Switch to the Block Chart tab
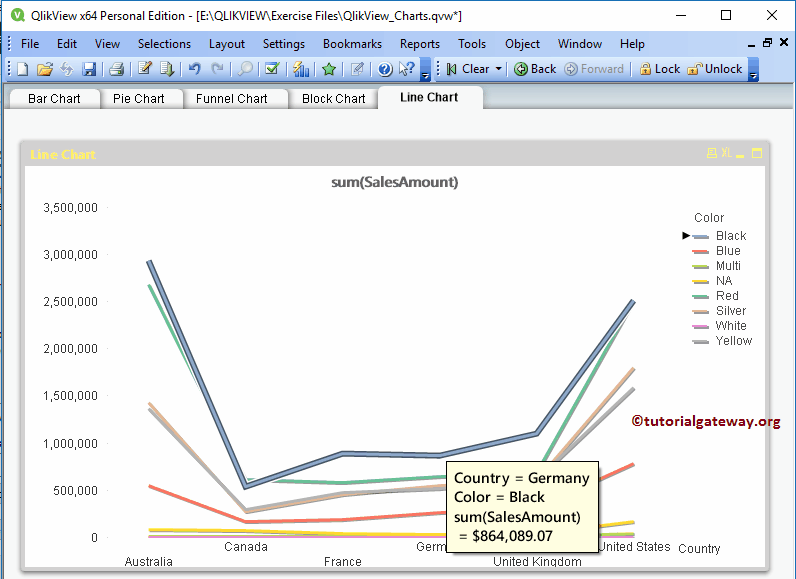This screenshot has height=579, width=796. [x=334, y=98]
